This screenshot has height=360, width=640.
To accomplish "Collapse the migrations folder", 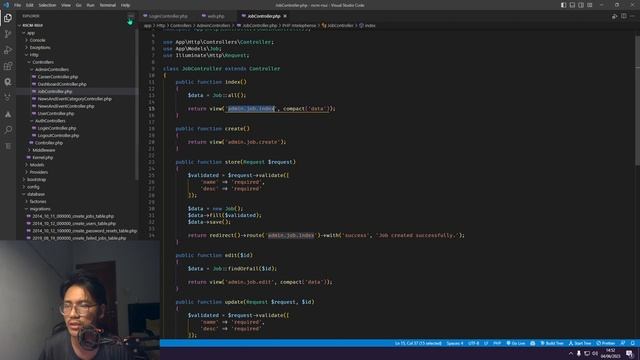I will (x=40, y=209).
